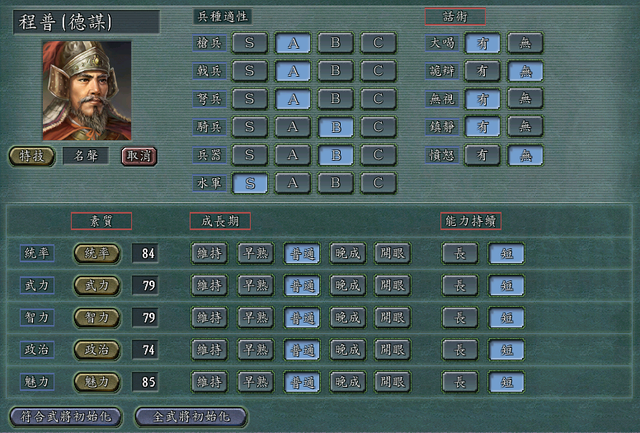Set 槍兵 aptitude to B

[336, 43]
